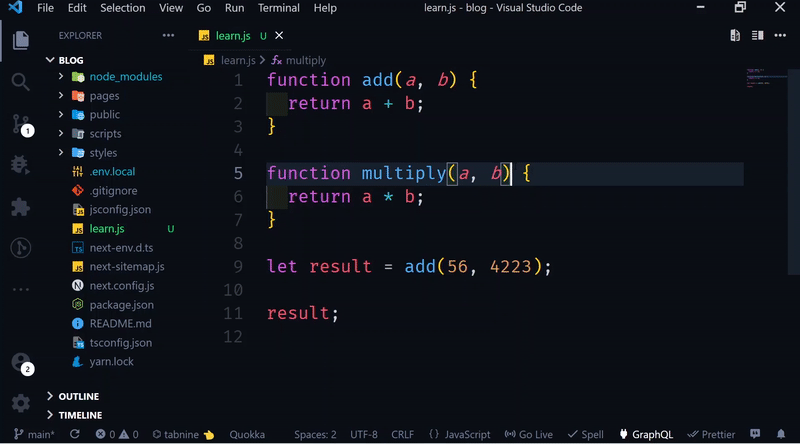Open the Terminal menu

tap(279, 8)
